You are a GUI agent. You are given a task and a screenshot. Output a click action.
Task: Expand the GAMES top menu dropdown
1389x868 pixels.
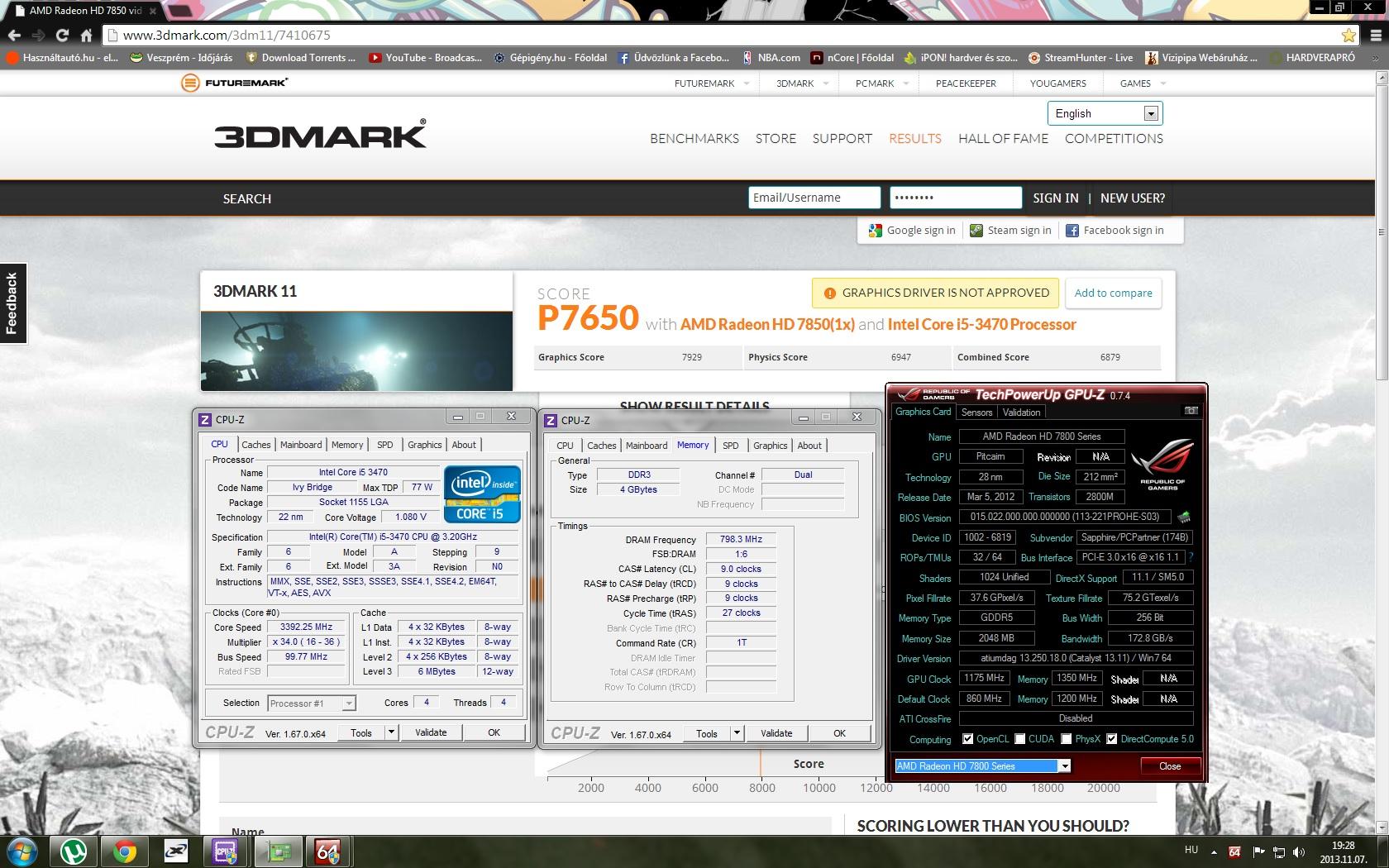pyautogui.click(x=1163, y=83)
